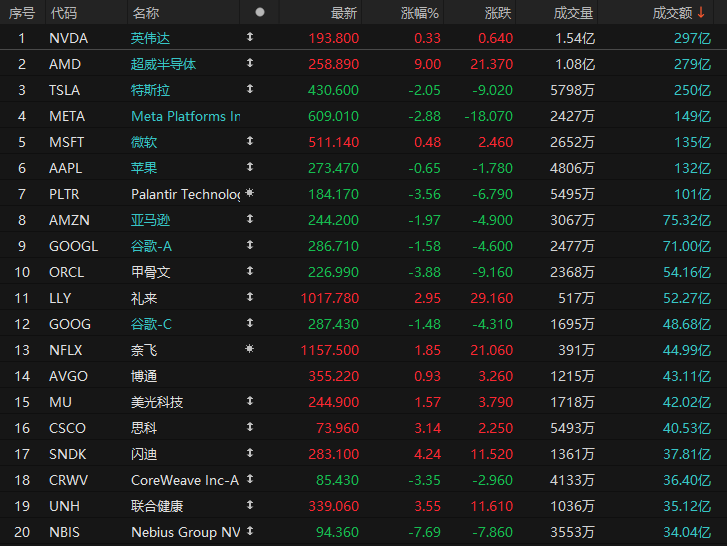The width and height of the screenshot is (727, 546).
Task: Click the up-down arrow icon in NVDA row
Action: point(250,37)
